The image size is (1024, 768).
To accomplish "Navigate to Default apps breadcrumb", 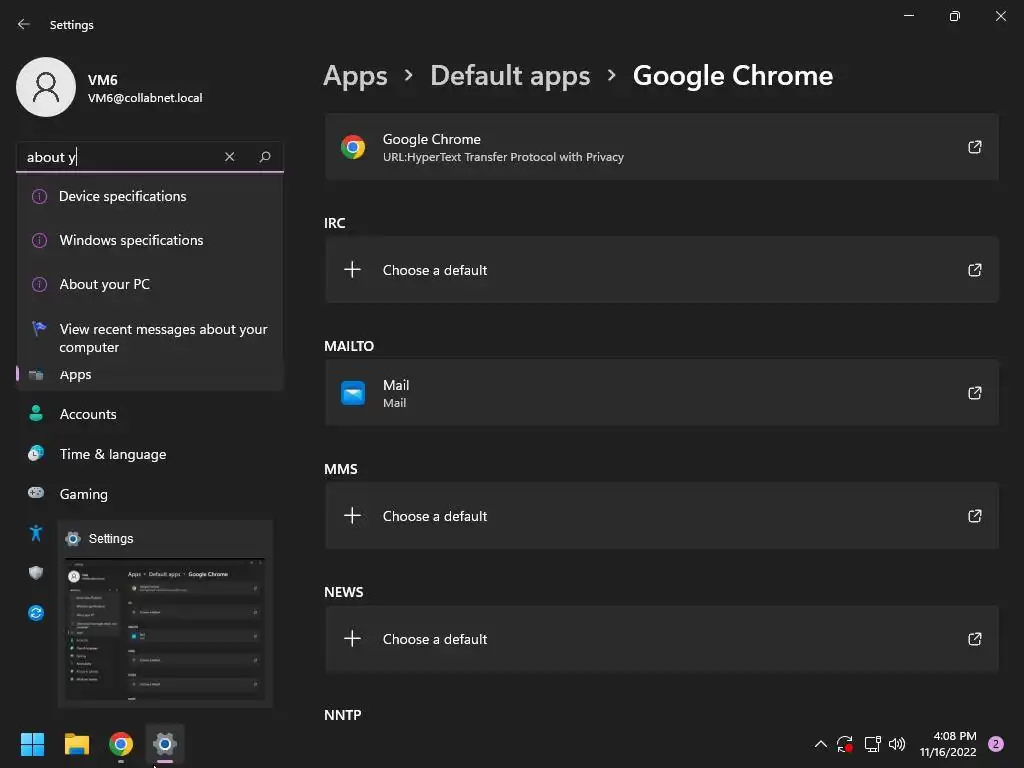I will pyautogui.click(x=510, y=76).
